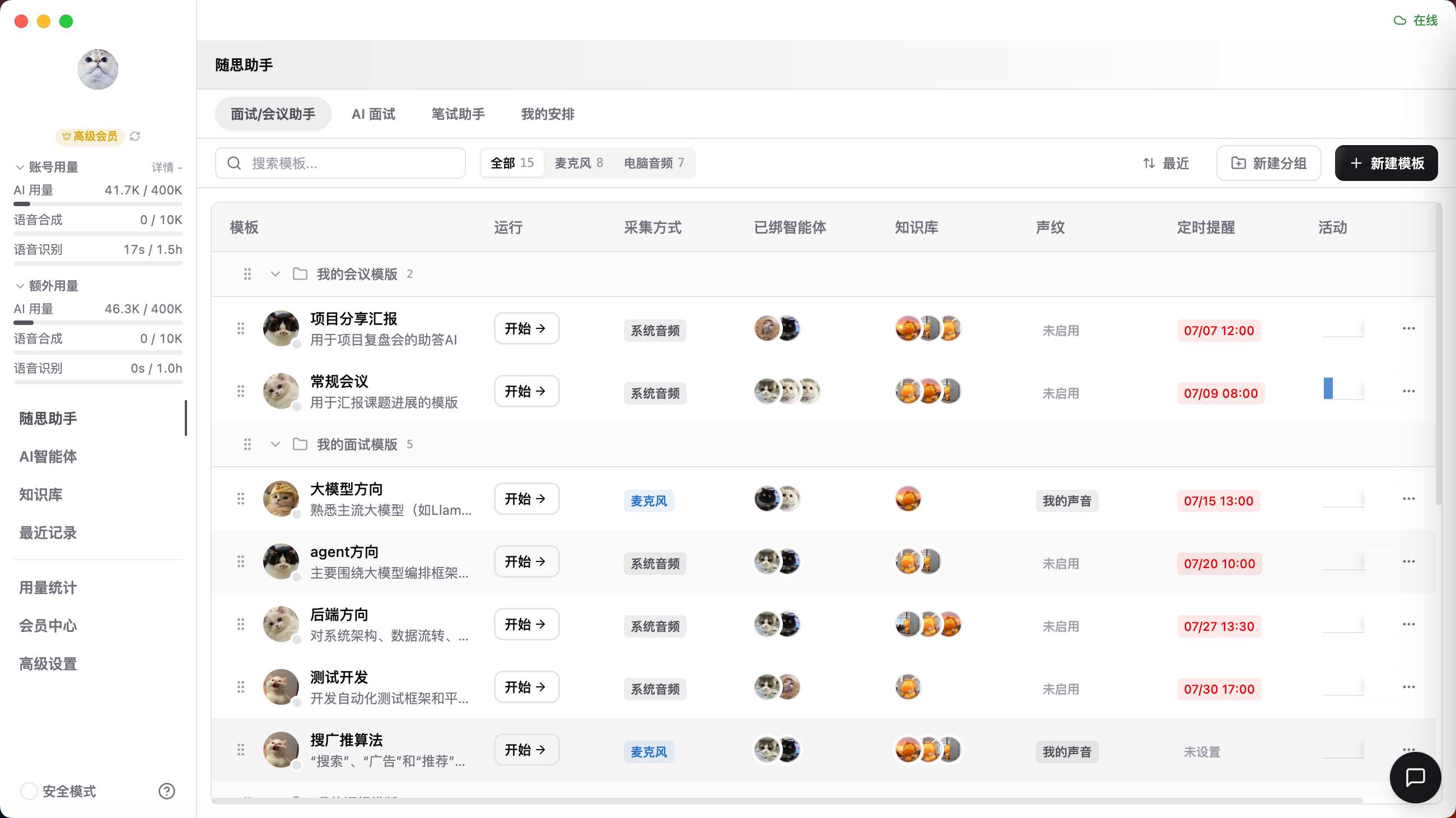The height and width of the screenshot is (818, 1456).
Task: Click the drag handle for 常规会议
Action: tap(240, 391)
